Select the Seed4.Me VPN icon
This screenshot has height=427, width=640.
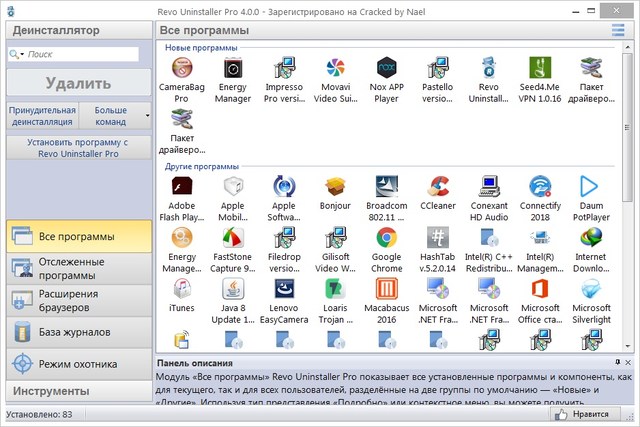[540, 69]
